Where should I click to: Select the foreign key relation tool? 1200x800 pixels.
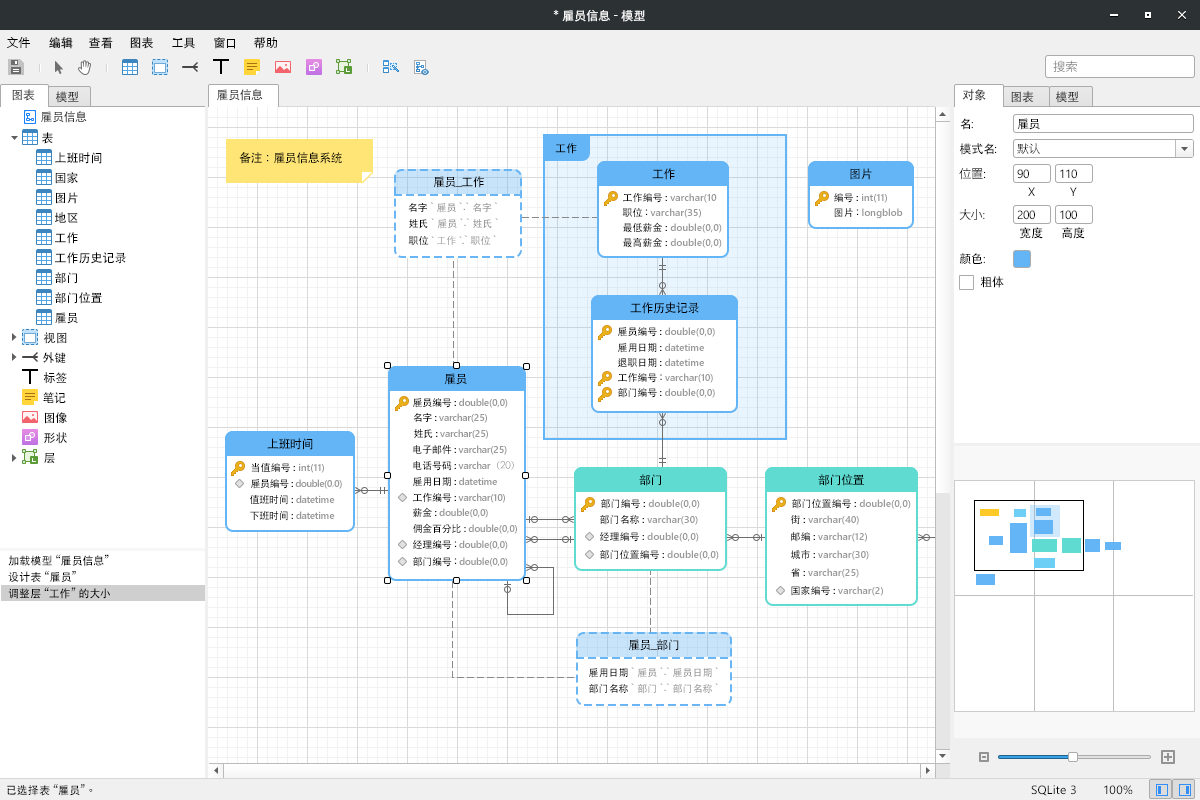point(190,67)
